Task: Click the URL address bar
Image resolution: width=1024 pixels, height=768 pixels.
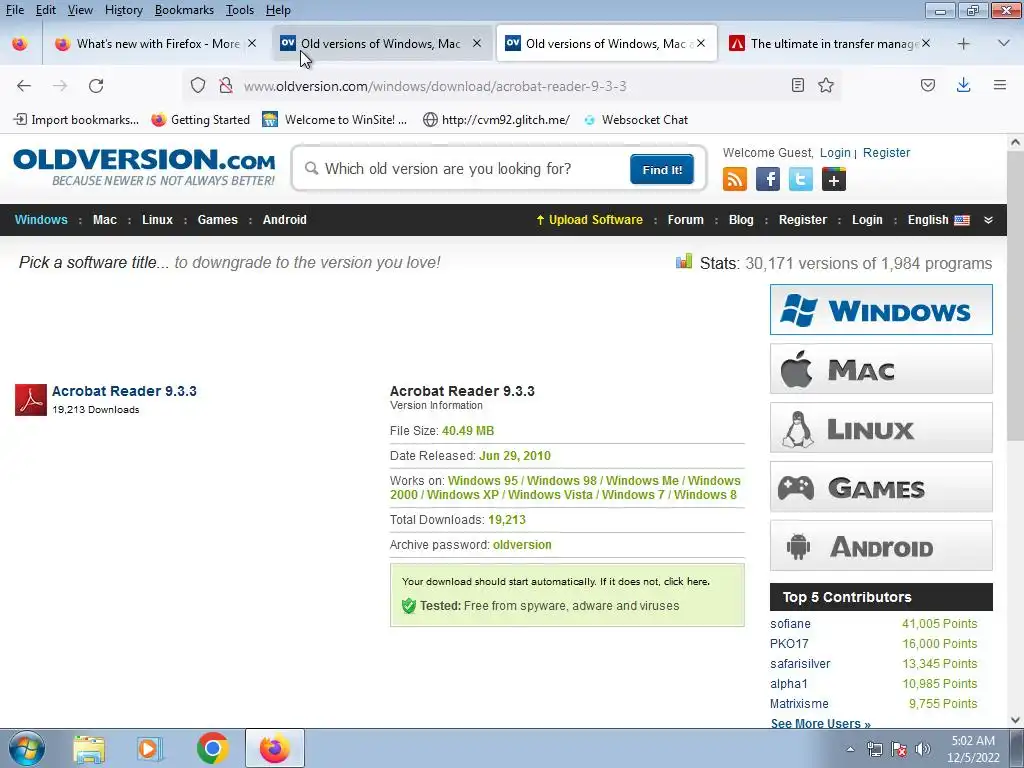Action: point(513,86)
